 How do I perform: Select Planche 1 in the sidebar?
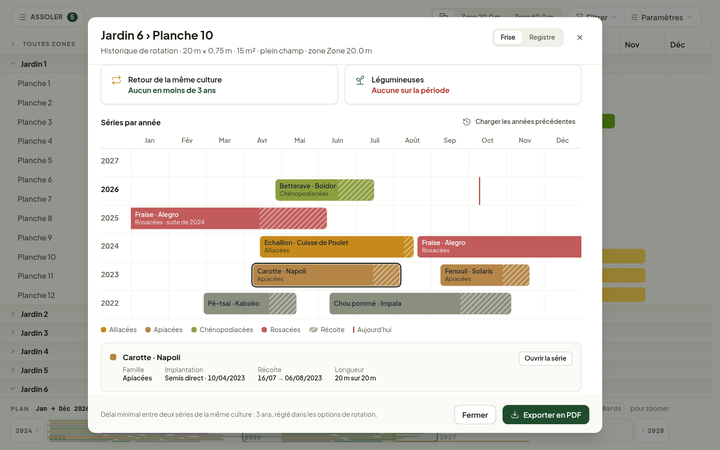[x=34, y=84]
